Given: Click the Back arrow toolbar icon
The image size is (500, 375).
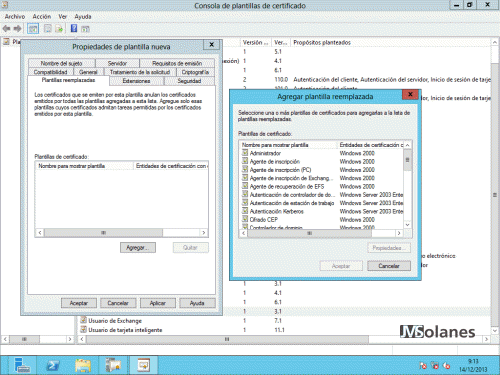Looking at the screenshot, I should point(6,29).
